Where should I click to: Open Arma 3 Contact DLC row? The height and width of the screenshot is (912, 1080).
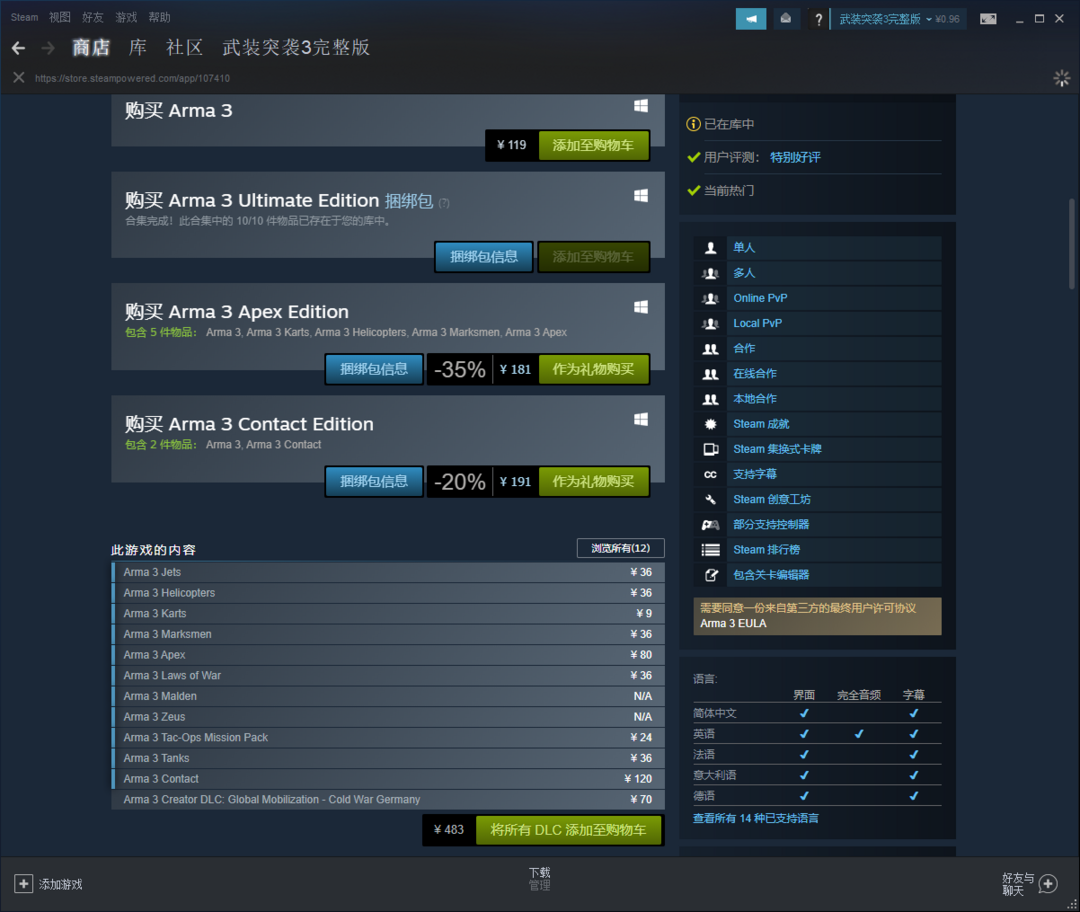tap(388, 779)
